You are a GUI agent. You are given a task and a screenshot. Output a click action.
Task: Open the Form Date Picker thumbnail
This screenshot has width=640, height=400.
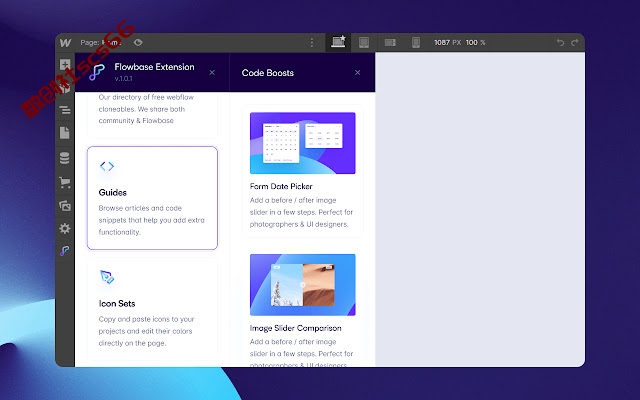(x=302, y=143)
